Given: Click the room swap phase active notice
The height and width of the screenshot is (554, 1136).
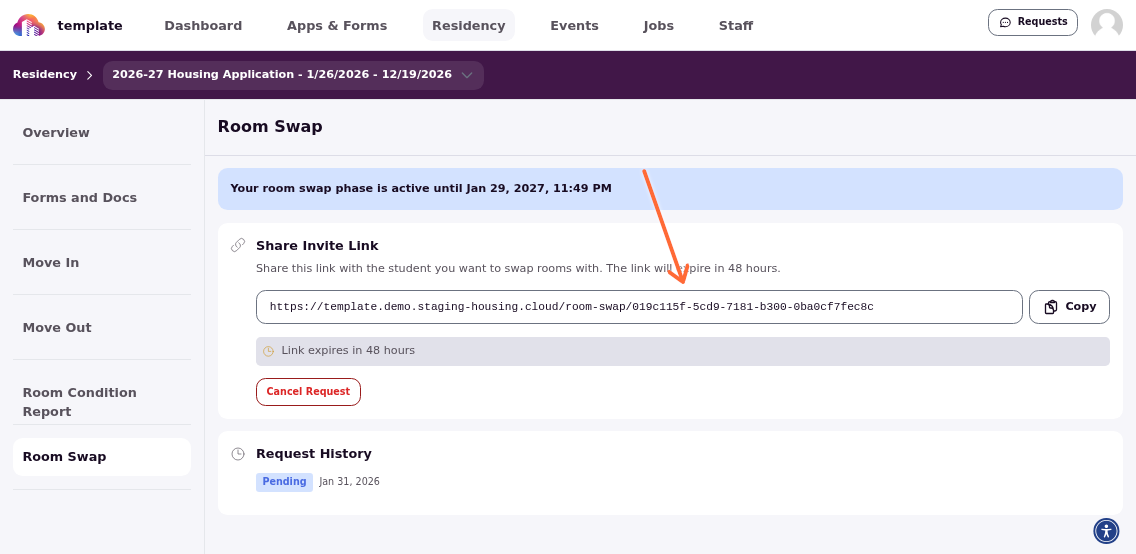Looking at the screenshot, I should (670, 189).
